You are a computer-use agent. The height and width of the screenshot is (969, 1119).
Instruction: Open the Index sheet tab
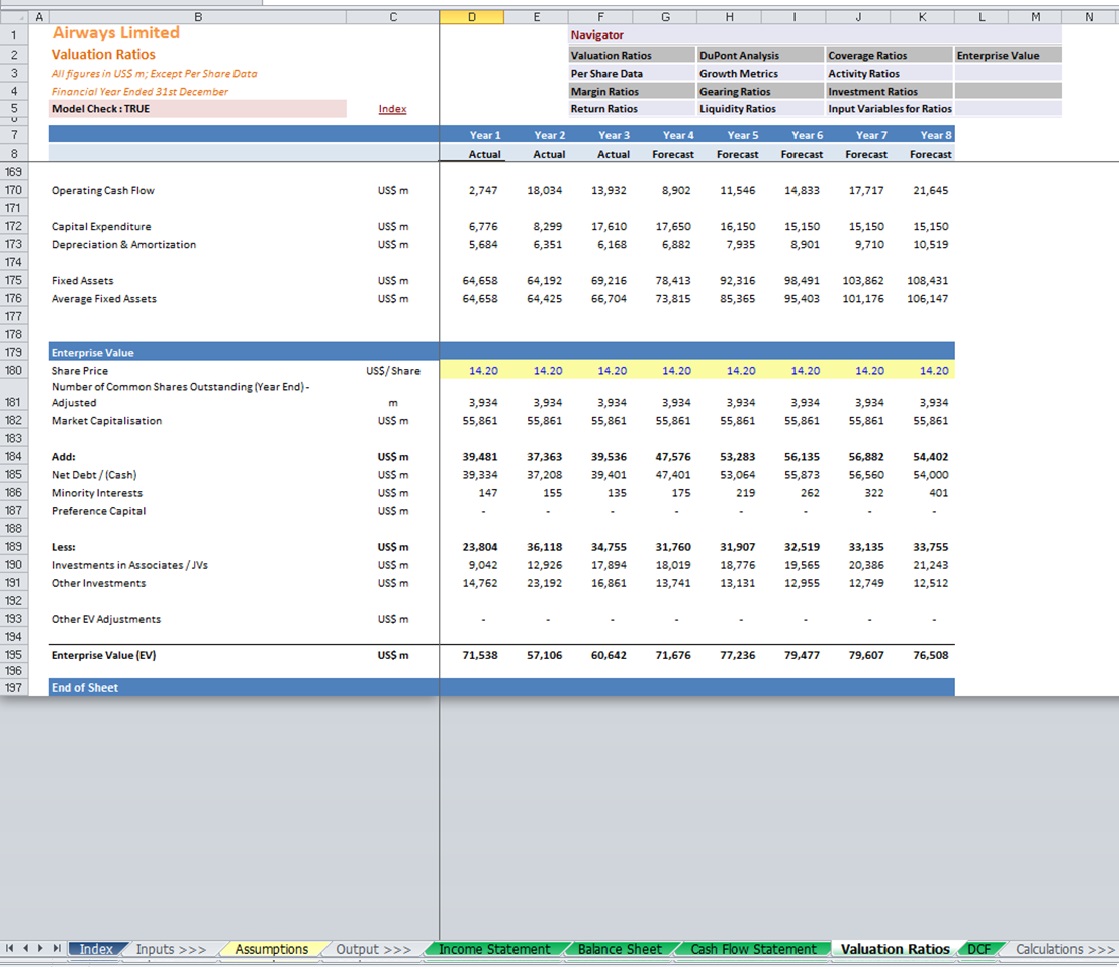96,949
